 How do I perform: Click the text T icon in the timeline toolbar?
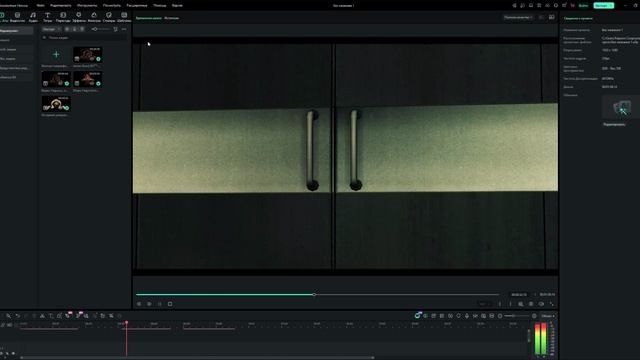pos(51,316)
